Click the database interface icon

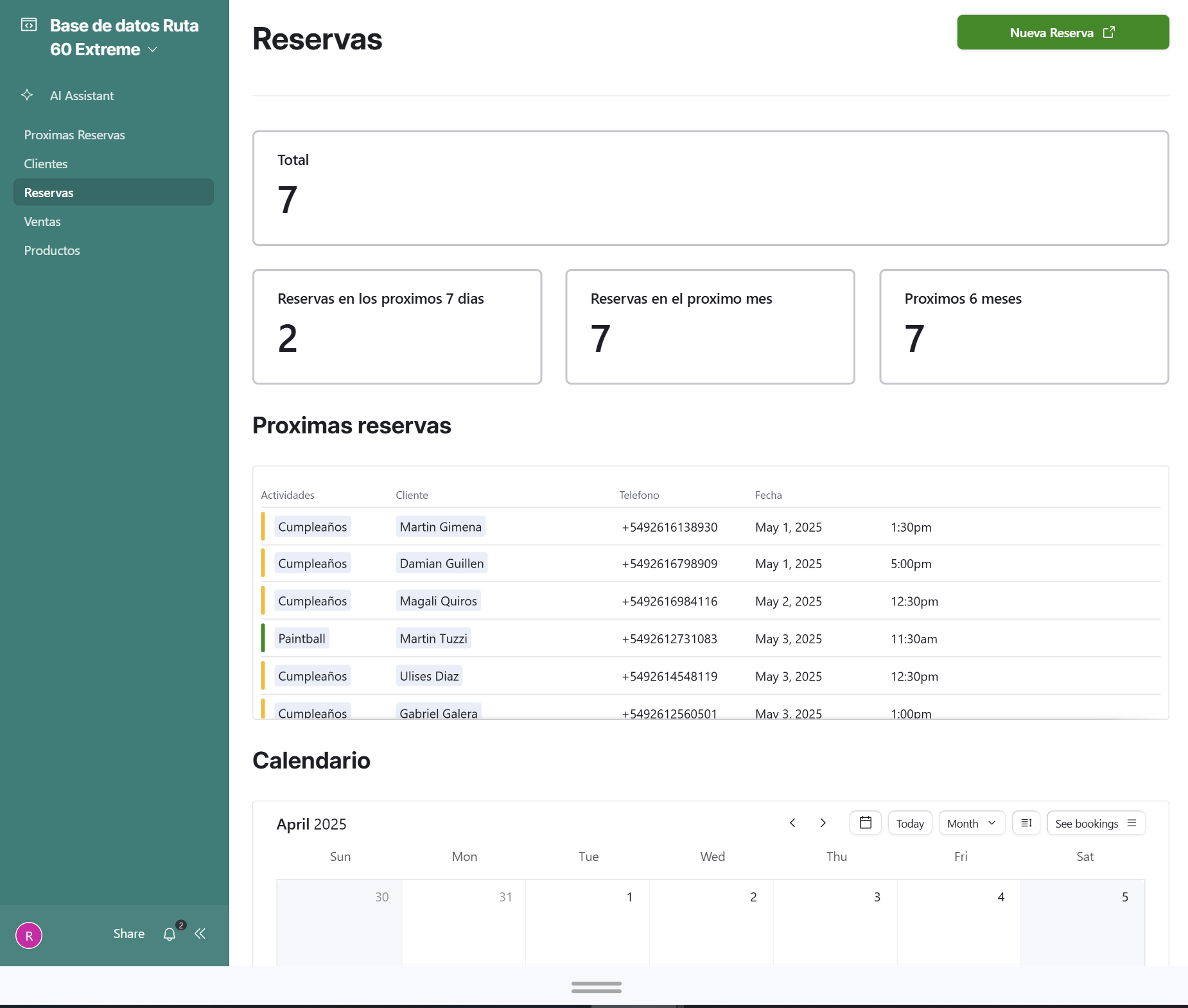(x=29, y=25)
